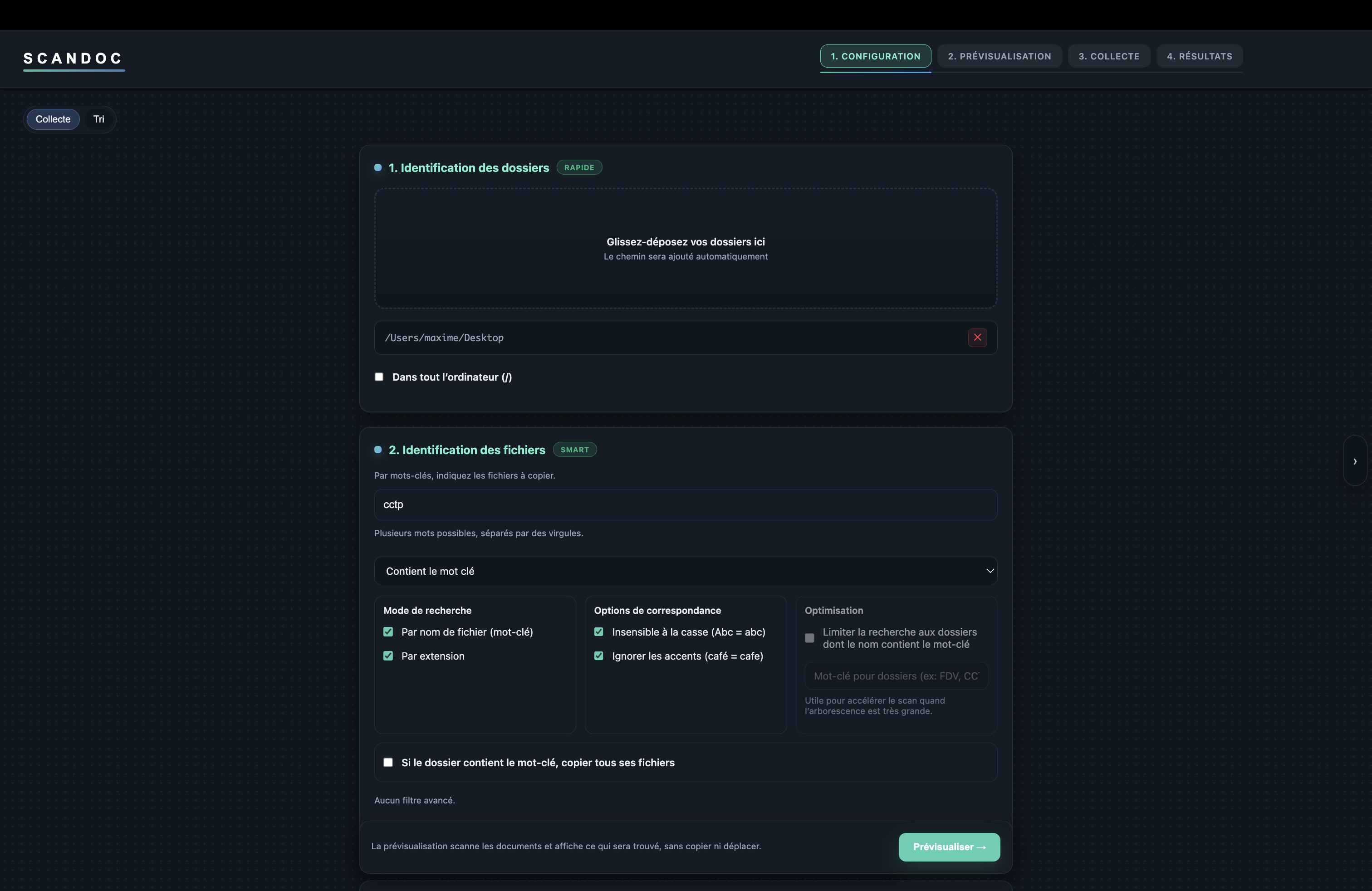Click the Mot-clé pour dossiers field
The width and height of the screenshot is (1372, 891).
896,676
